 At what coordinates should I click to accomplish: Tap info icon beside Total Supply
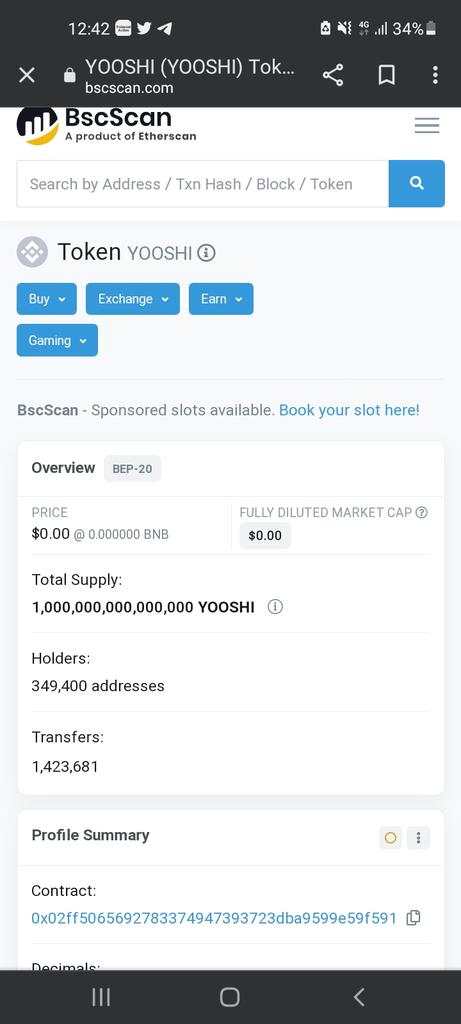click(x=276, y=607)
